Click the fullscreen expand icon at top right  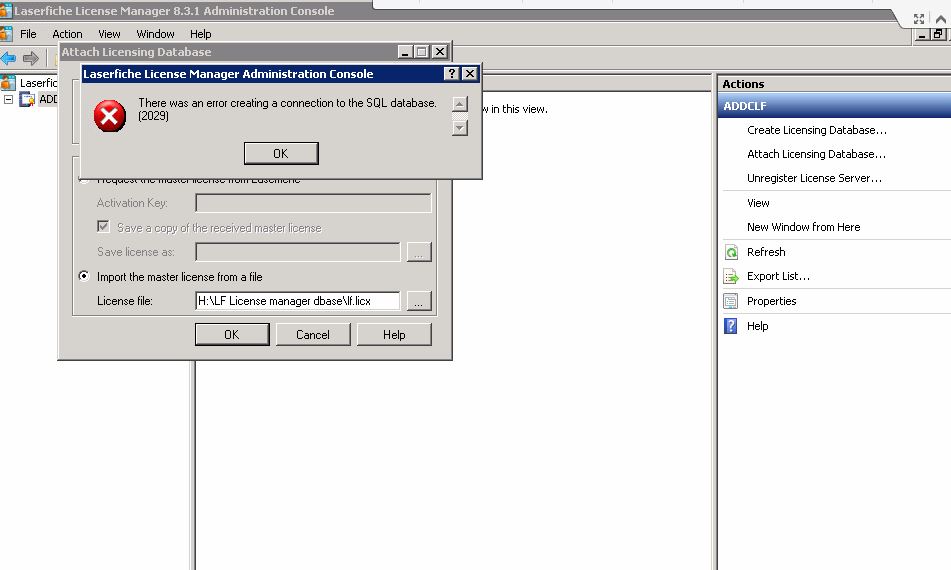pyautogui.click(x=919, y=19)
